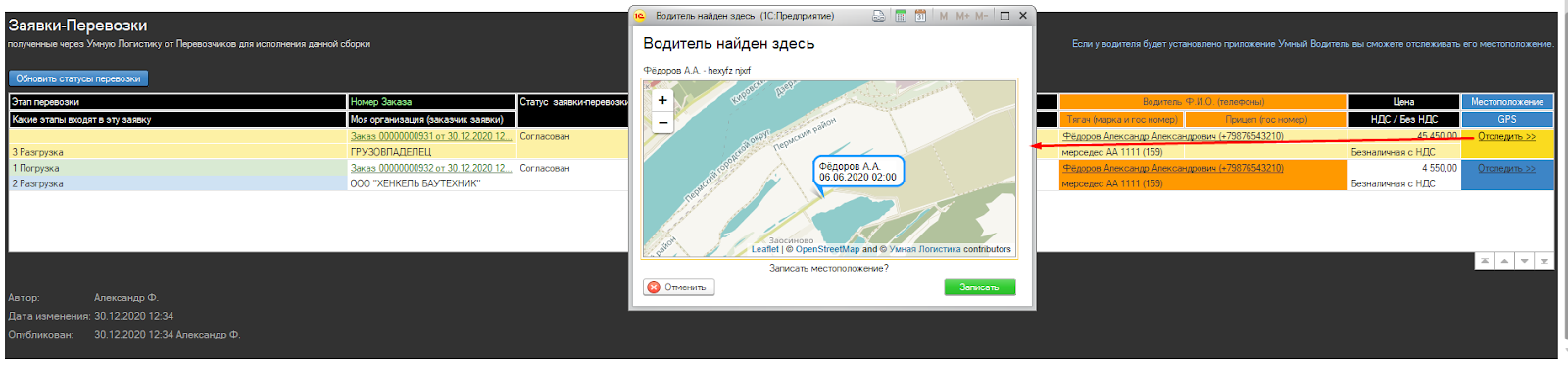Move up one row arrow below table
The image size is (1568, 365).
click(x=1504, y=261)
